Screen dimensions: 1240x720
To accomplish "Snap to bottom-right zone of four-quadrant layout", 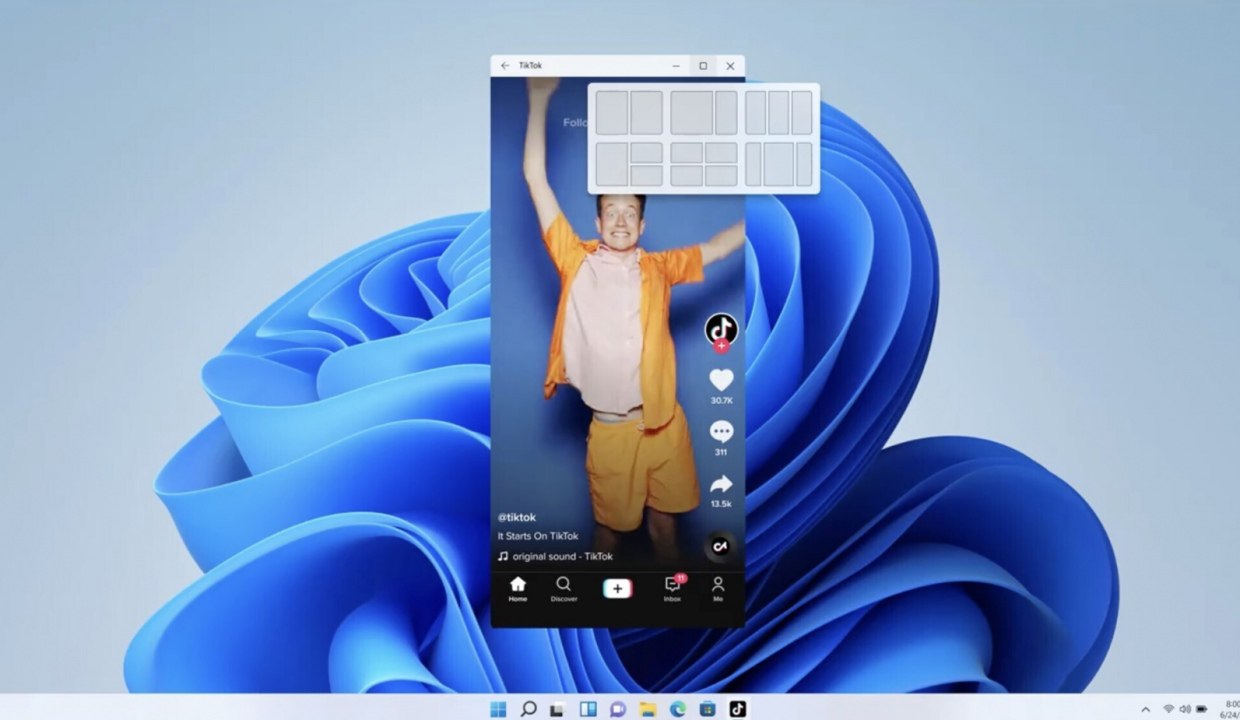I will (x=721, y=176).
